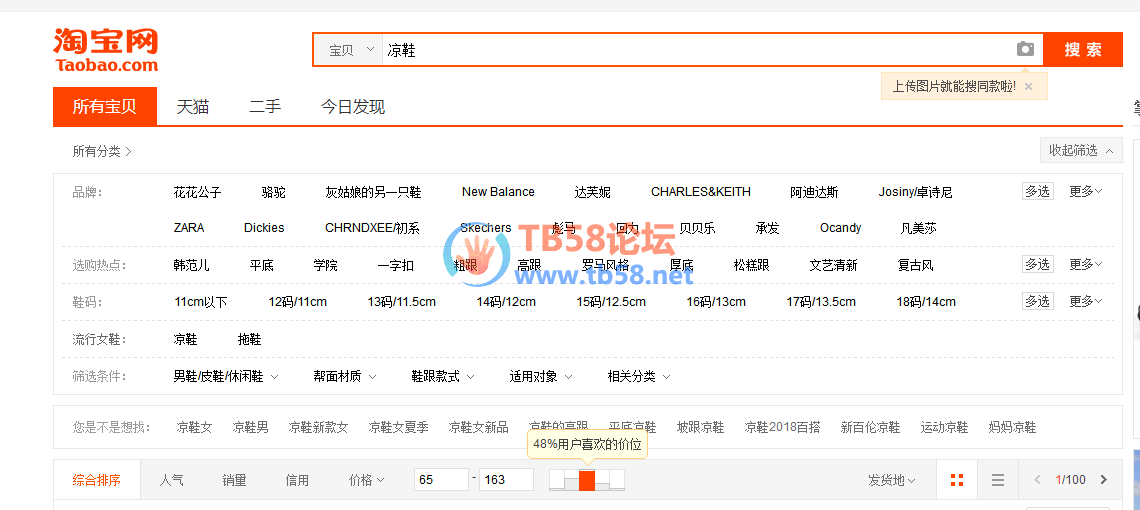The image size is (1140, 510).
Task: Filter by brand 花花公子
Action: 197,192
